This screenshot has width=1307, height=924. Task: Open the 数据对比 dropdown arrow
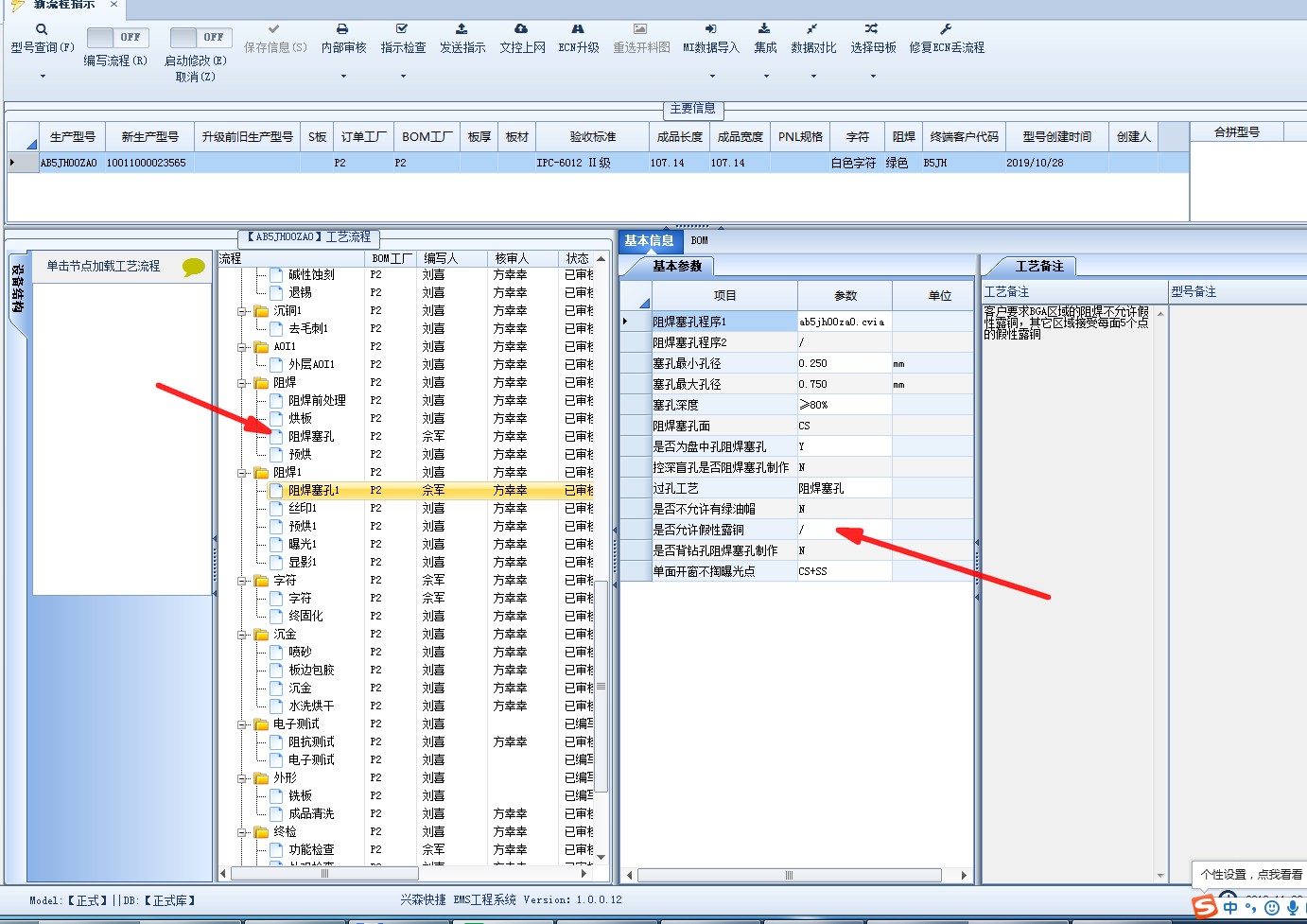(x=813, y=76)
